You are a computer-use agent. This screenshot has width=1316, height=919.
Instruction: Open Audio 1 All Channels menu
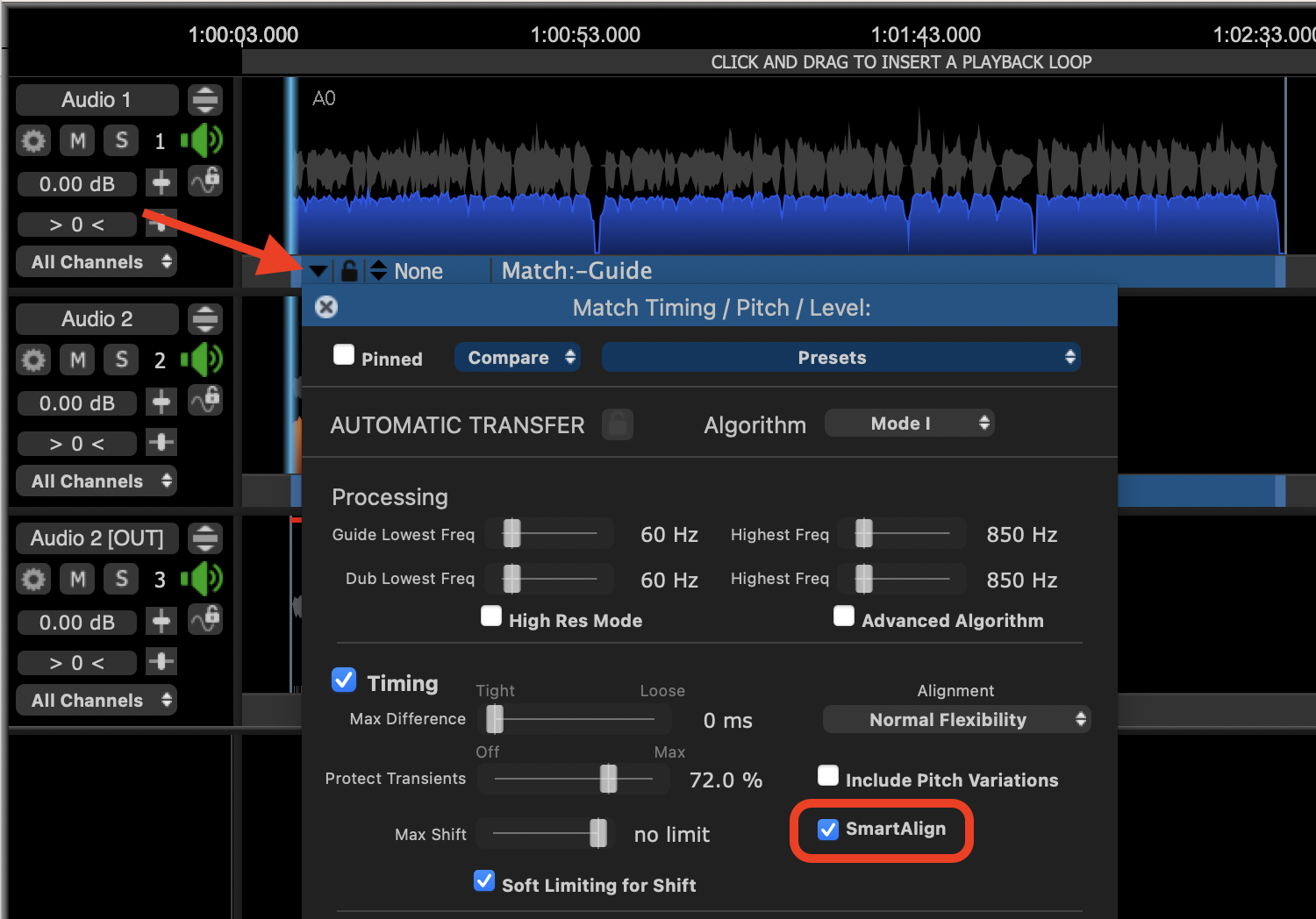pos(97,262)
